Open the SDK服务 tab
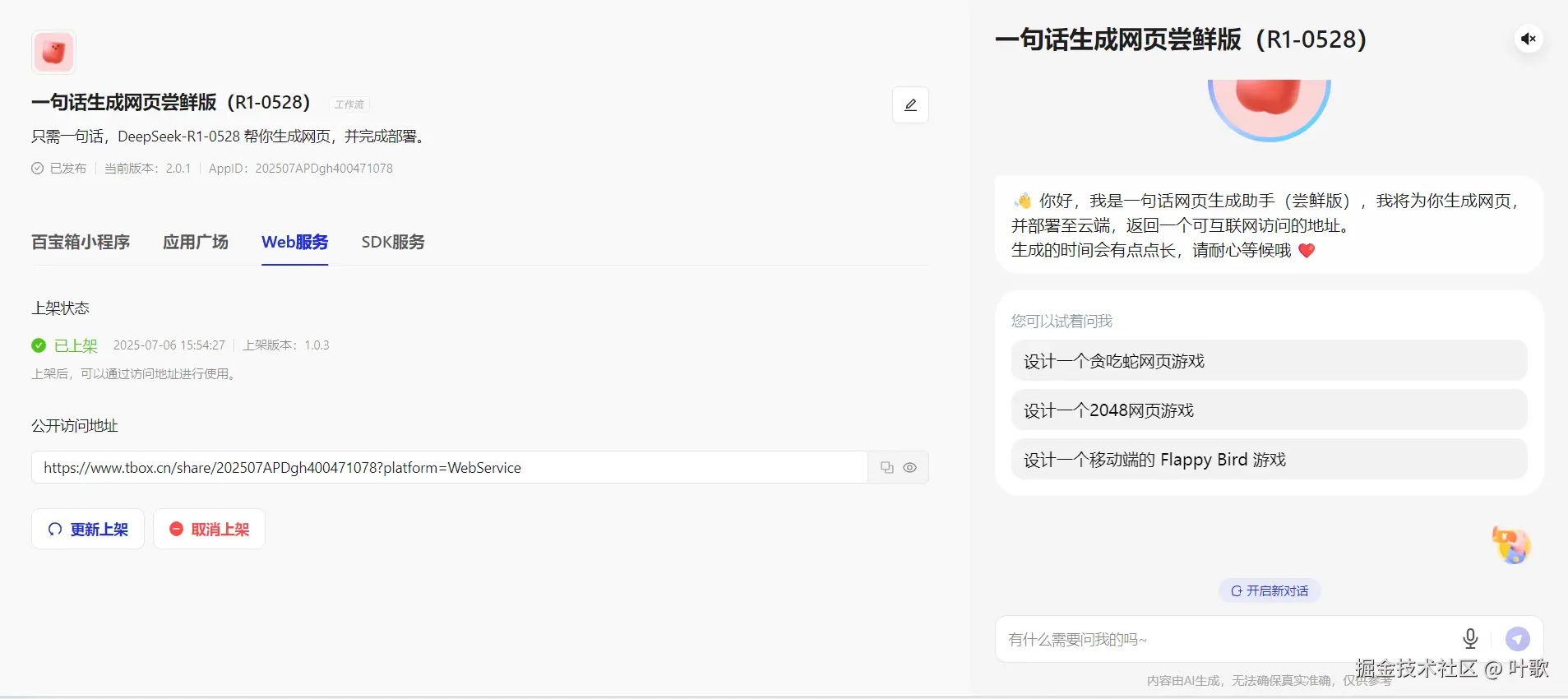 point(393,242)
